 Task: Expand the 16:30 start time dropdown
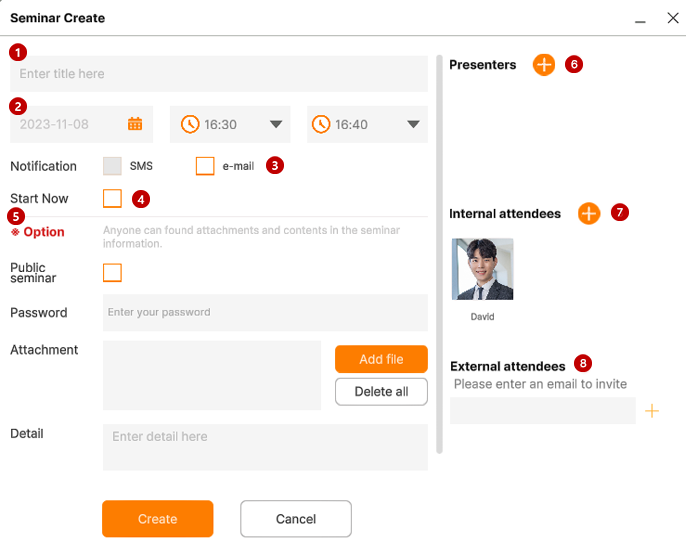(276, 124)
